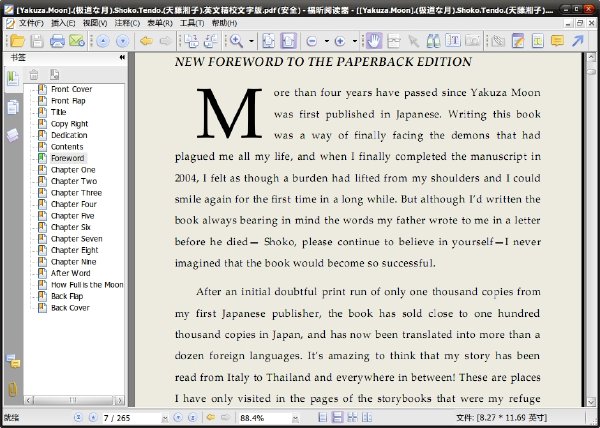Select the magnifier zoom-in tool
Image resolution: width=600 pixels, height=428 pixels.
tap(236, 41)
